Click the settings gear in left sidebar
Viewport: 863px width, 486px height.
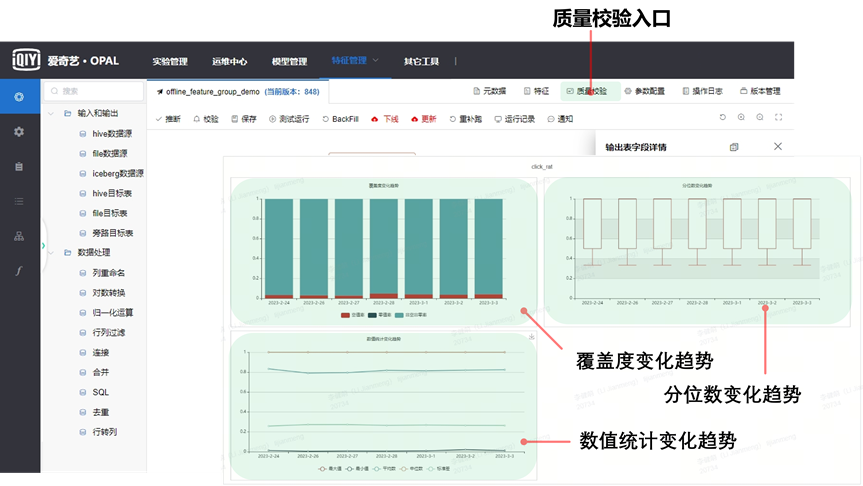click(19, 131)
